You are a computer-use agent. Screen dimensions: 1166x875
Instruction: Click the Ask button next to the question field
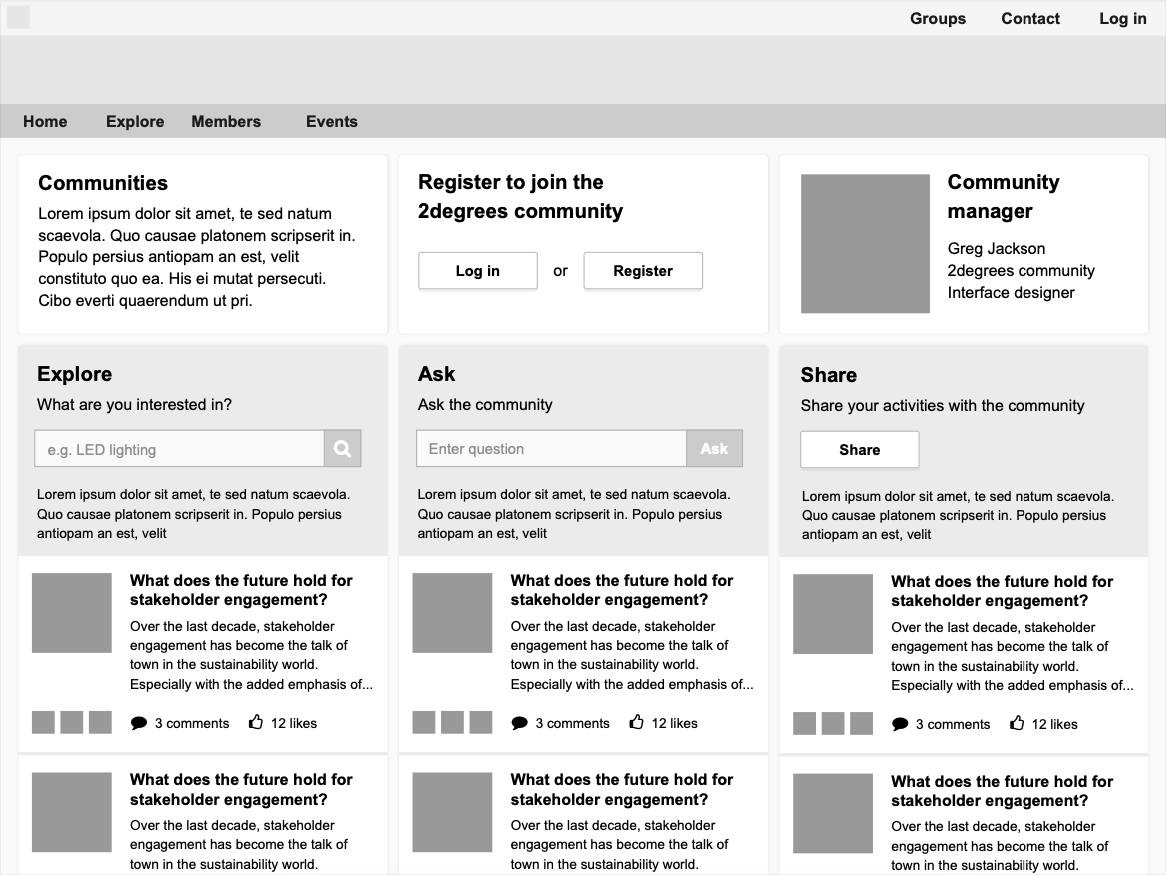[714, 448]
